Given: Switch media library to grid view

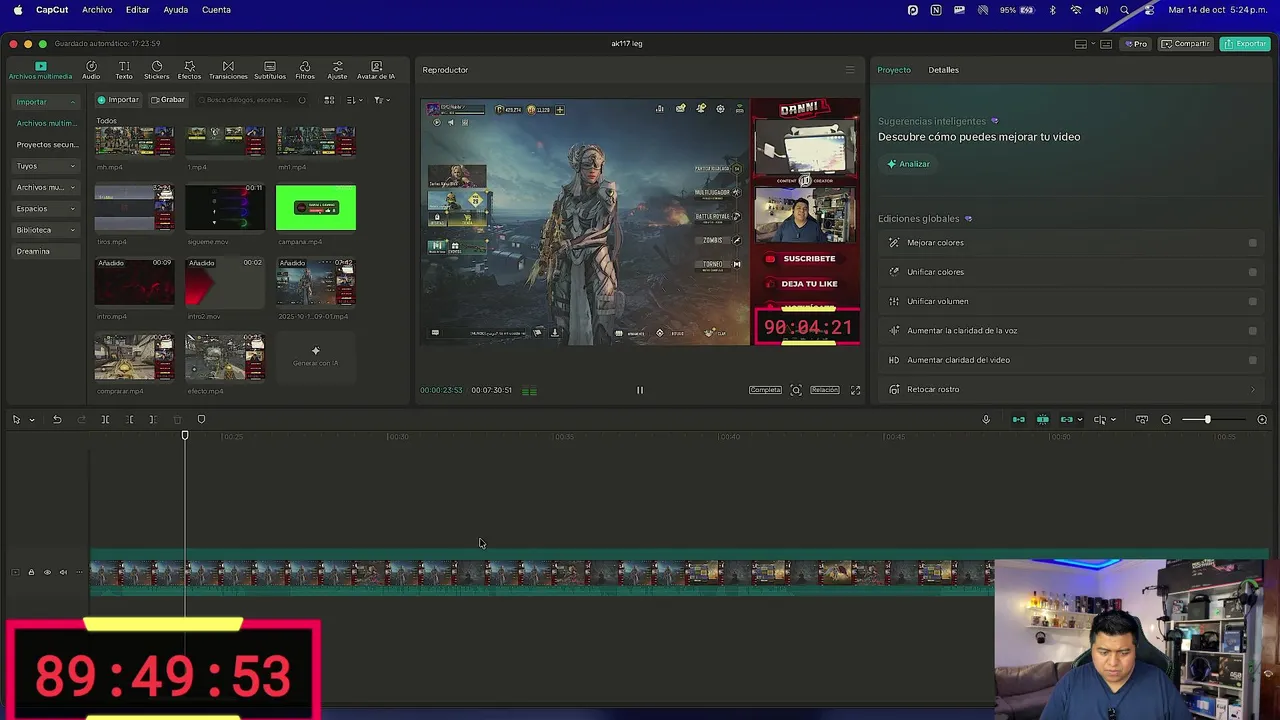Looking at the screenshot, I should tap(329, 100).
